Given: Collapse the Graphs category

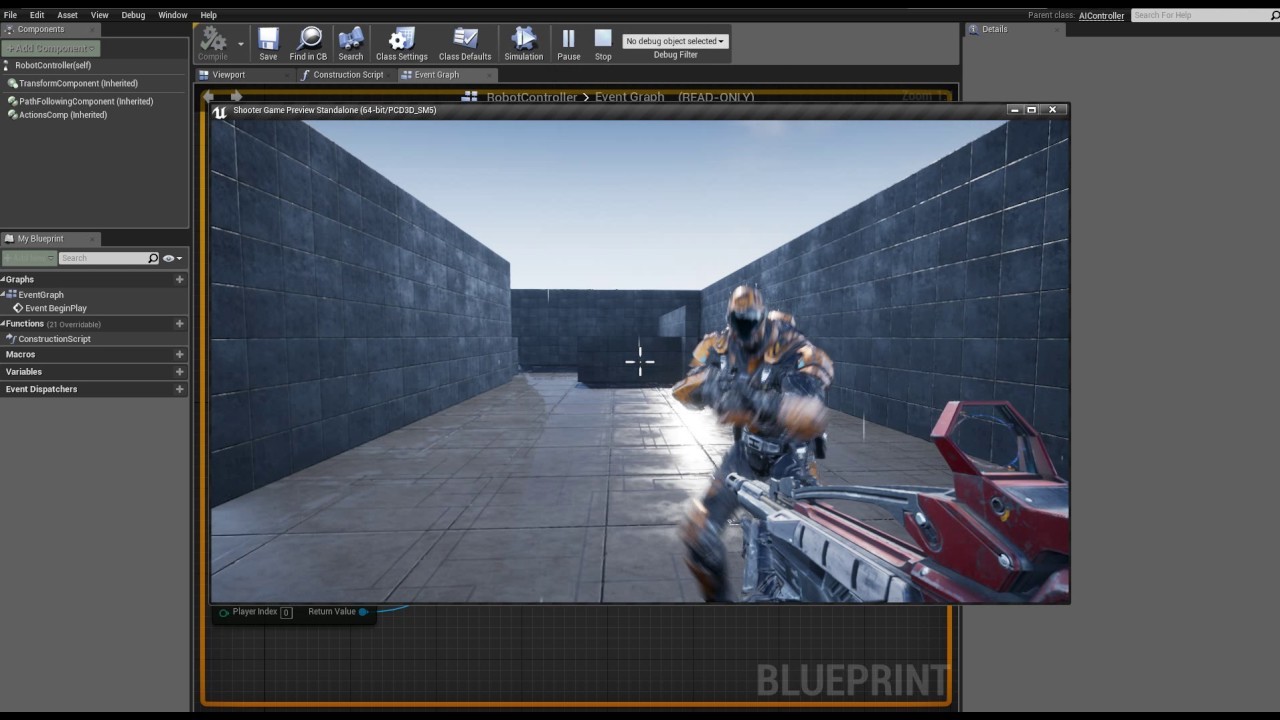Looking at the screenshot, I should (x=5, y=279).
